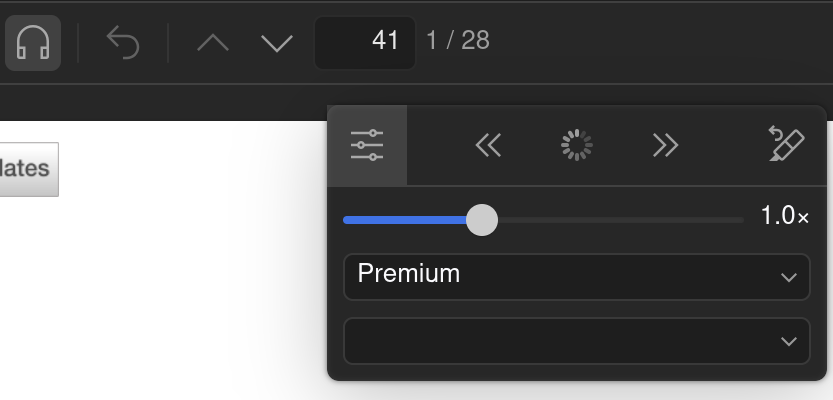Click the partially visible button ending in 'lates'
This screenshot has height=400, width=833.
(29, 169)
